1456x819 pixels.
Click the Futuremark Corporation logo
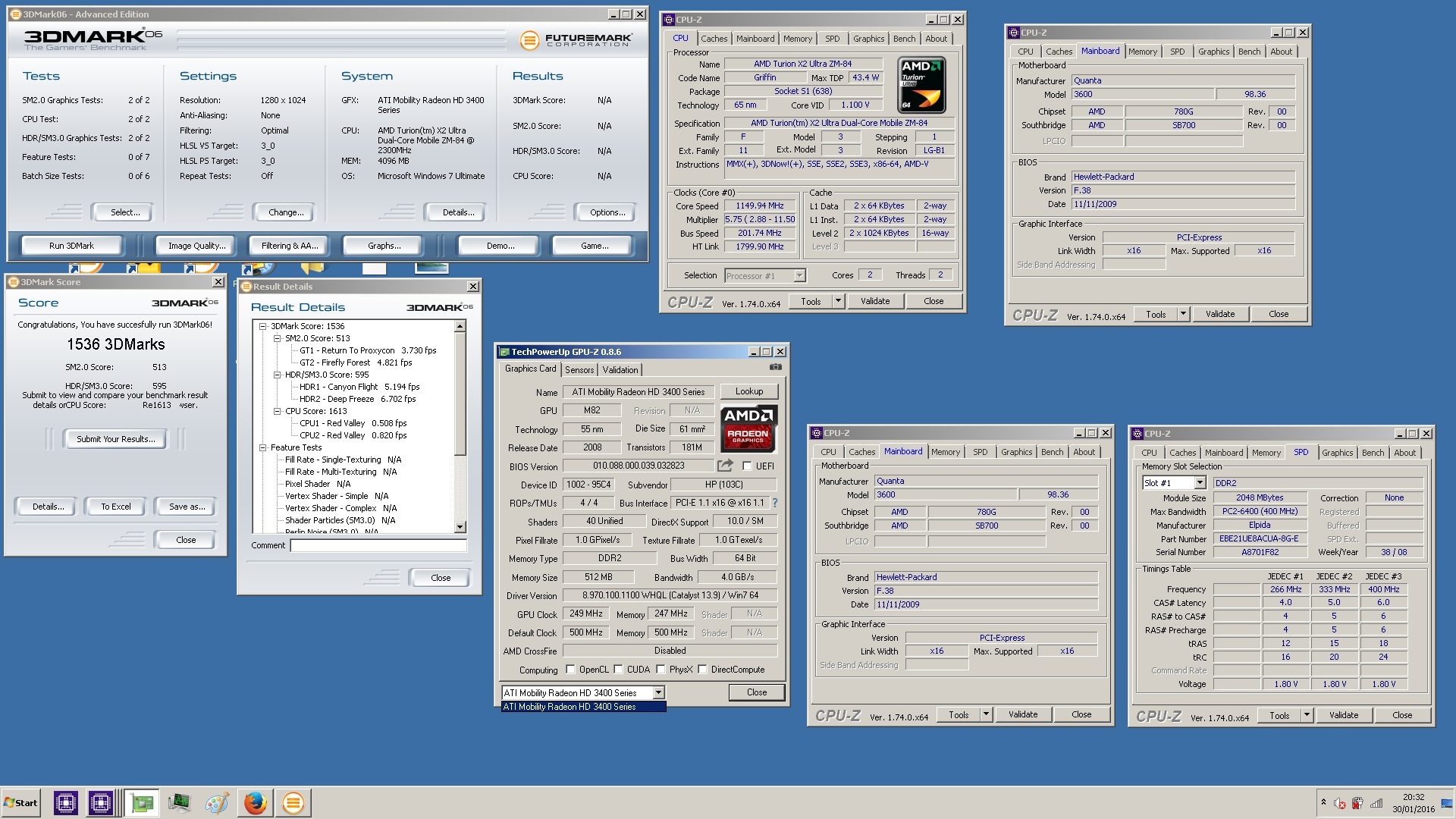pyautogui.click(x=576, y=40)
